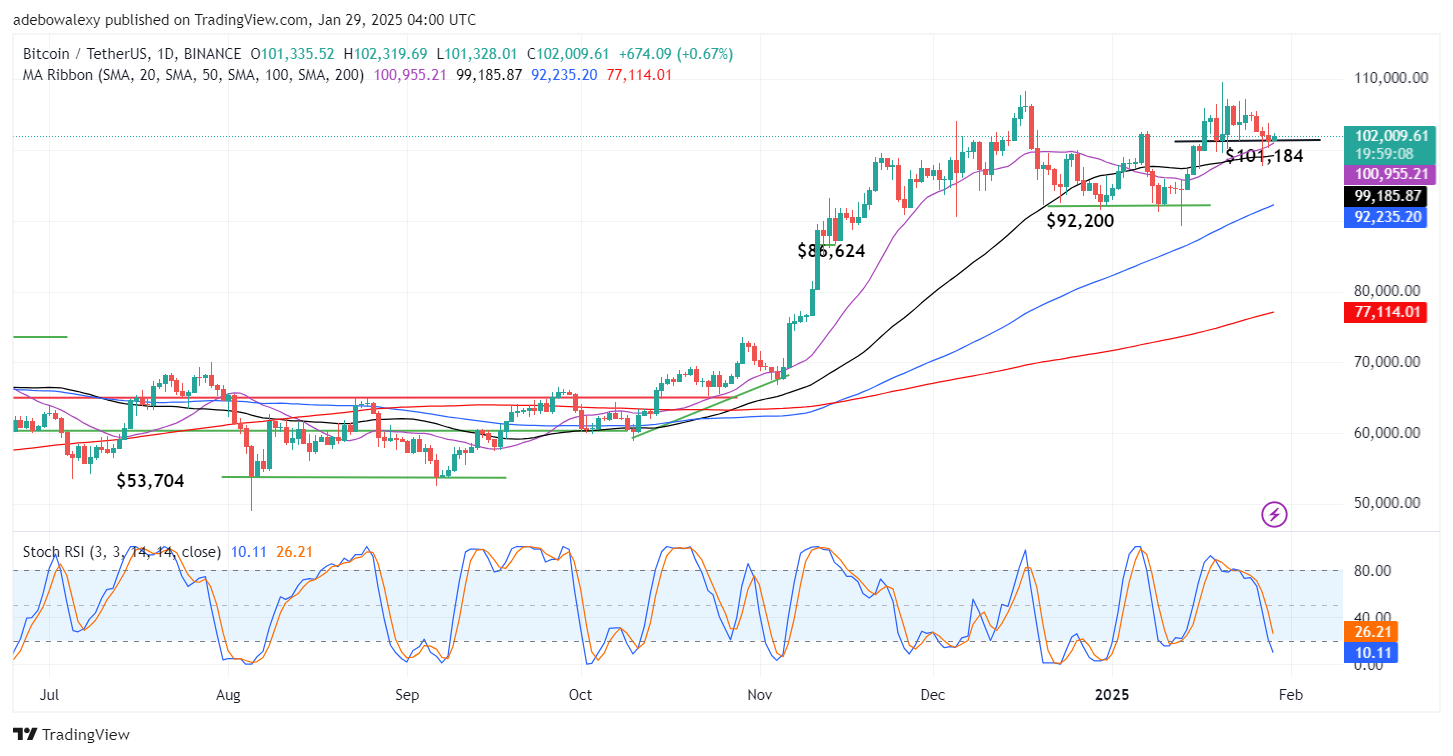1453x756 pixels.
Task: Click the 70,000.00 price axis label
Action: [x=1388, y=362]
